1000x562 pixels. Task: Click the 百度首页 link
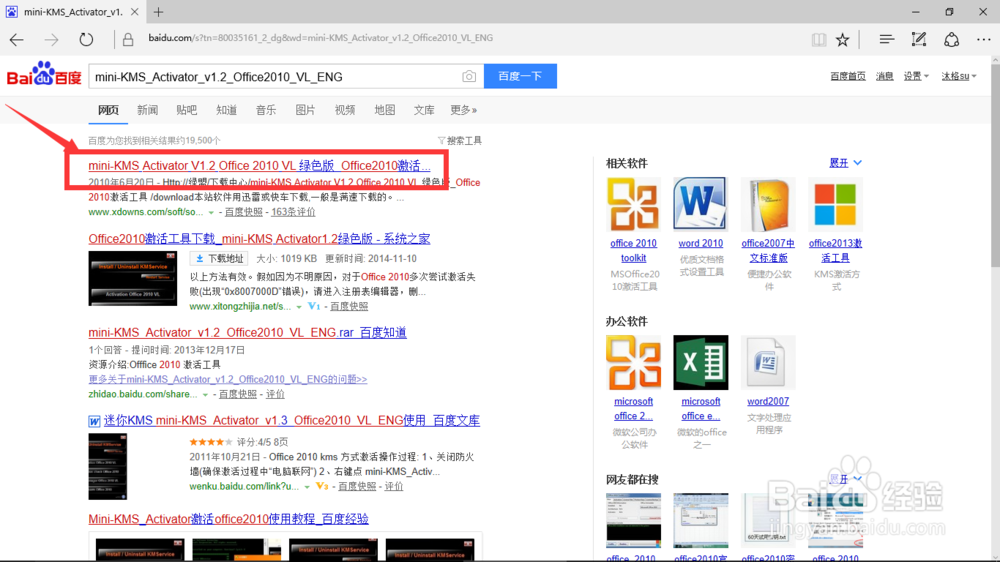point(848,76)
